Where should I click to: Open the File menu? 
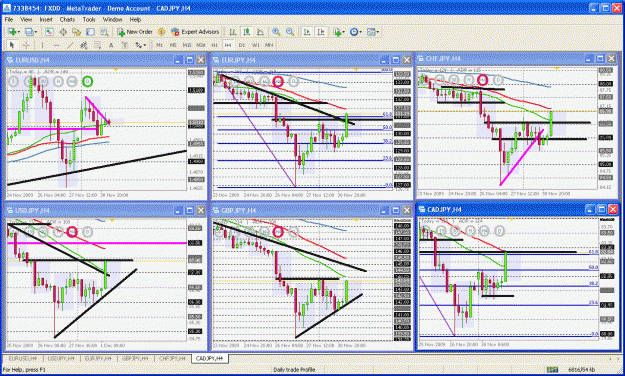pos(8,19)
